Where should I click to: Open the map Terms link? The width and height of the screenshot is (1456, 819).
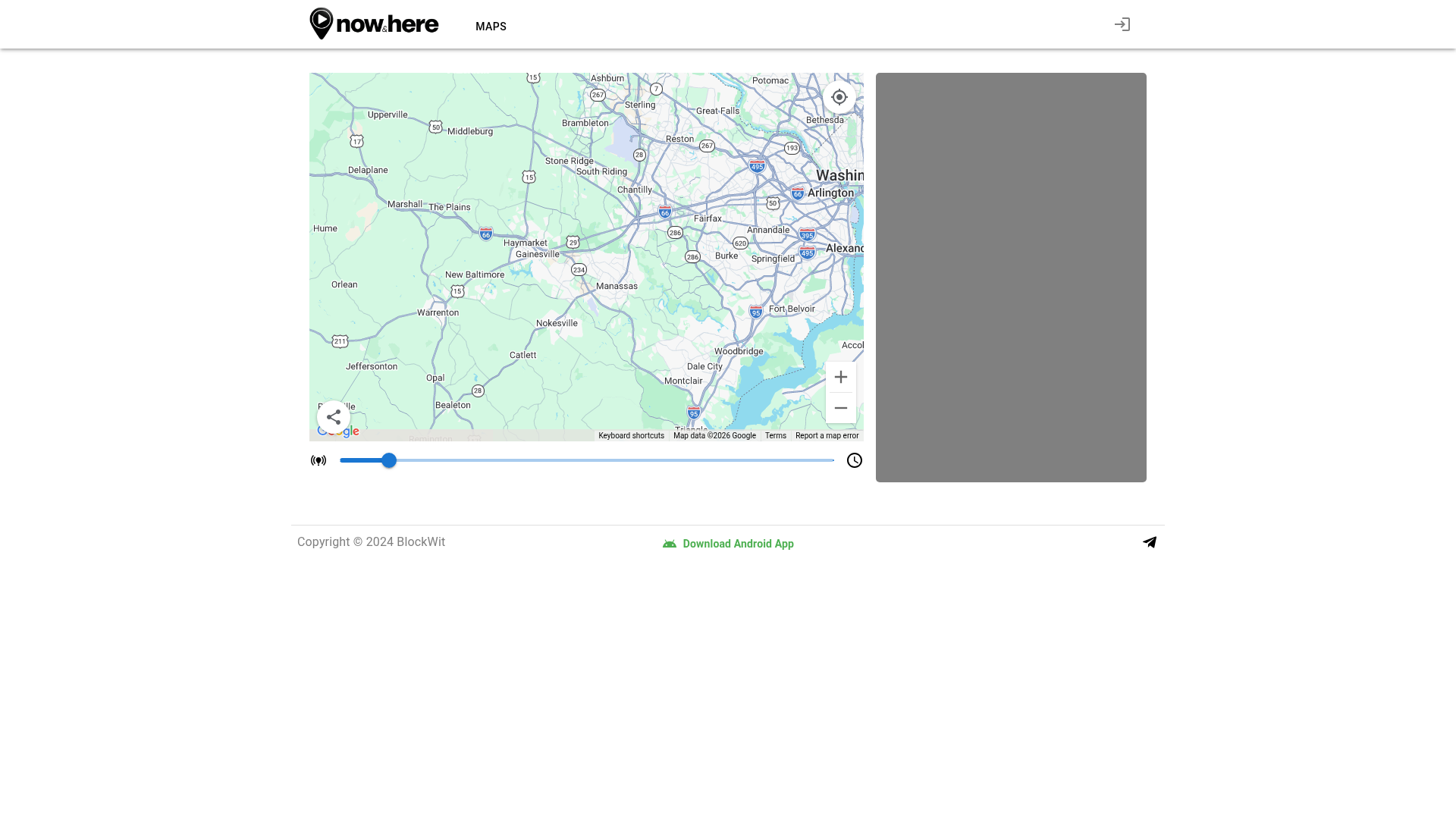coord(776,436)
